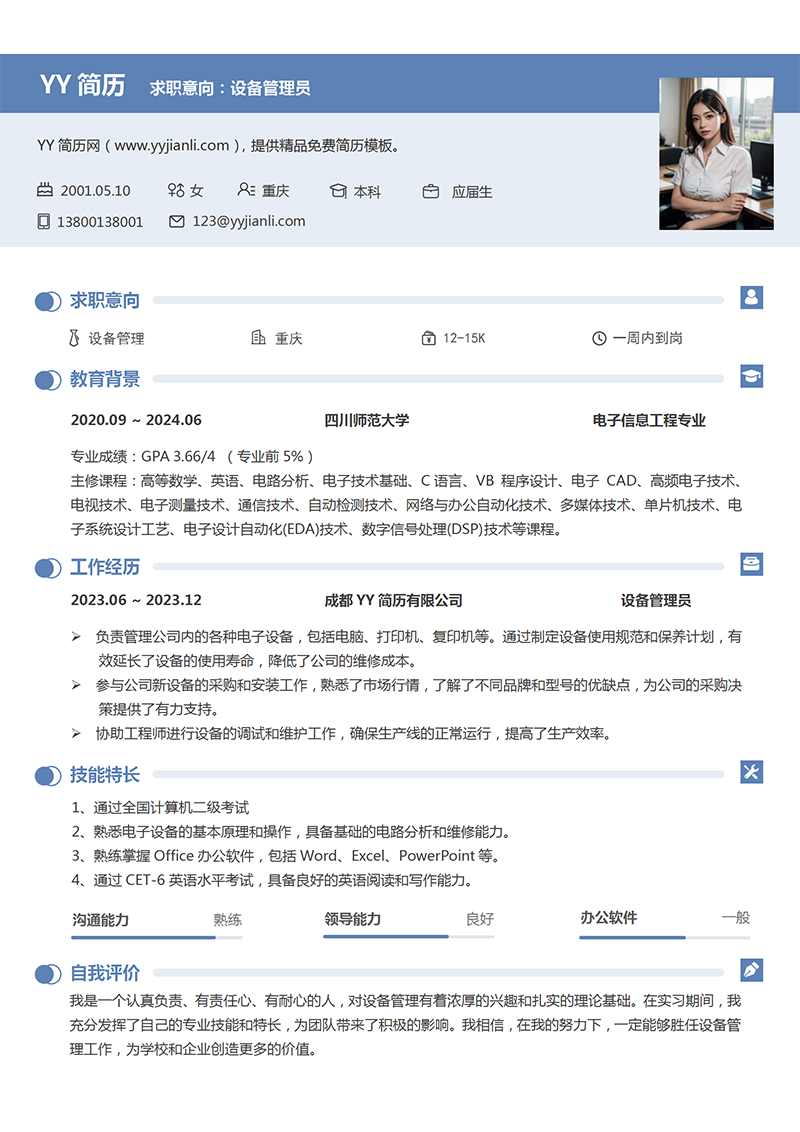Click the money bag icon beside 12-15K
This screenshot has height=1132, width=800.
tap(428, 338)
